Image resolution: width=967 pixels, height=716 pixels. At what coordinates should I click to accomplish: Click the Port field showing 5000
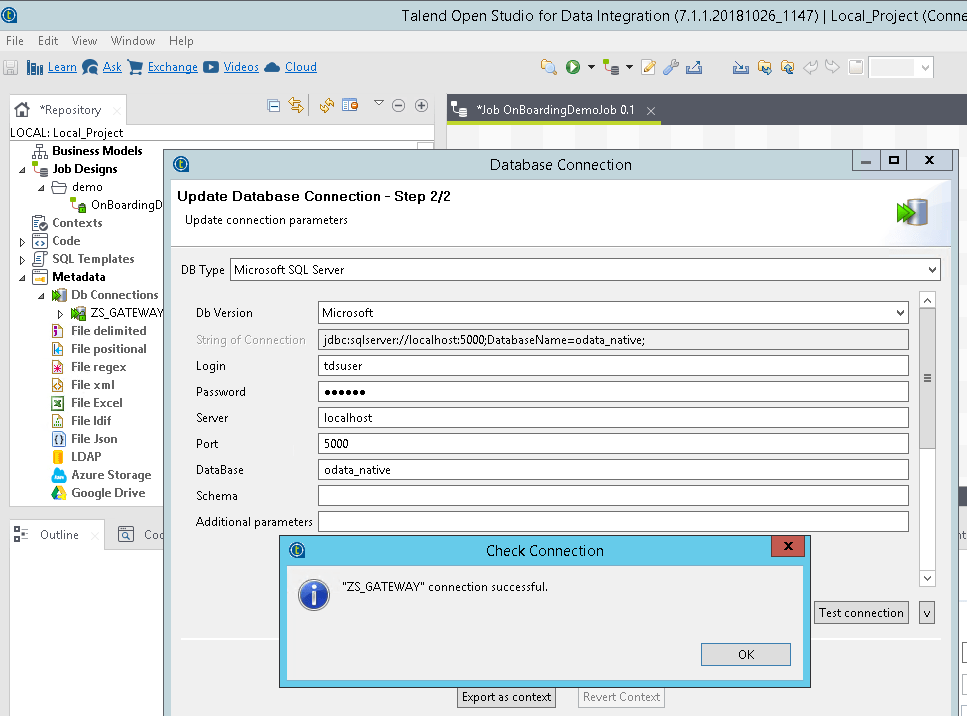[613, 443]
